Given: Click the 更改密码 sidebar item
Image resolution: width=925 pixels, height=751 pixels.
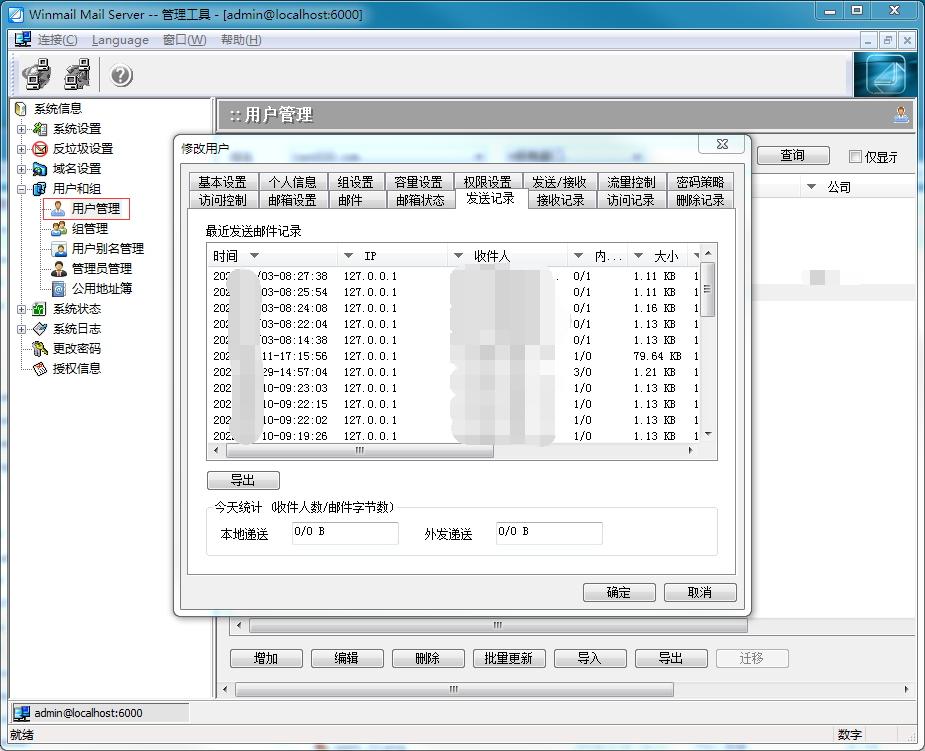Looking at the screenshot, I should tap(77, 348).
